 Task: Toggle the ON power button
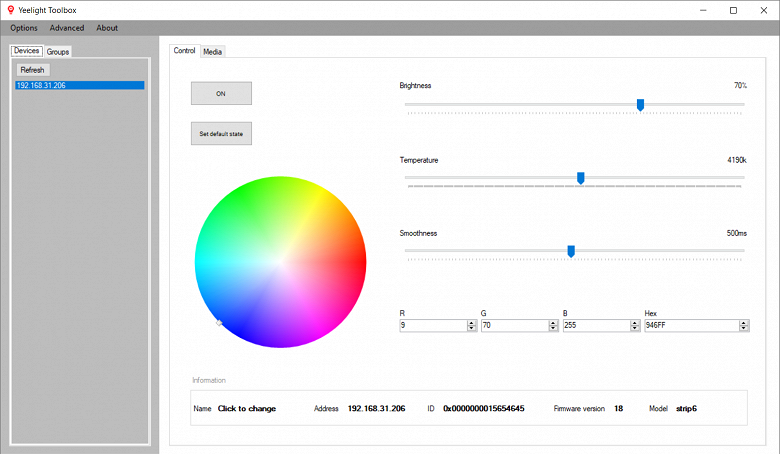[x=221, y=93]
